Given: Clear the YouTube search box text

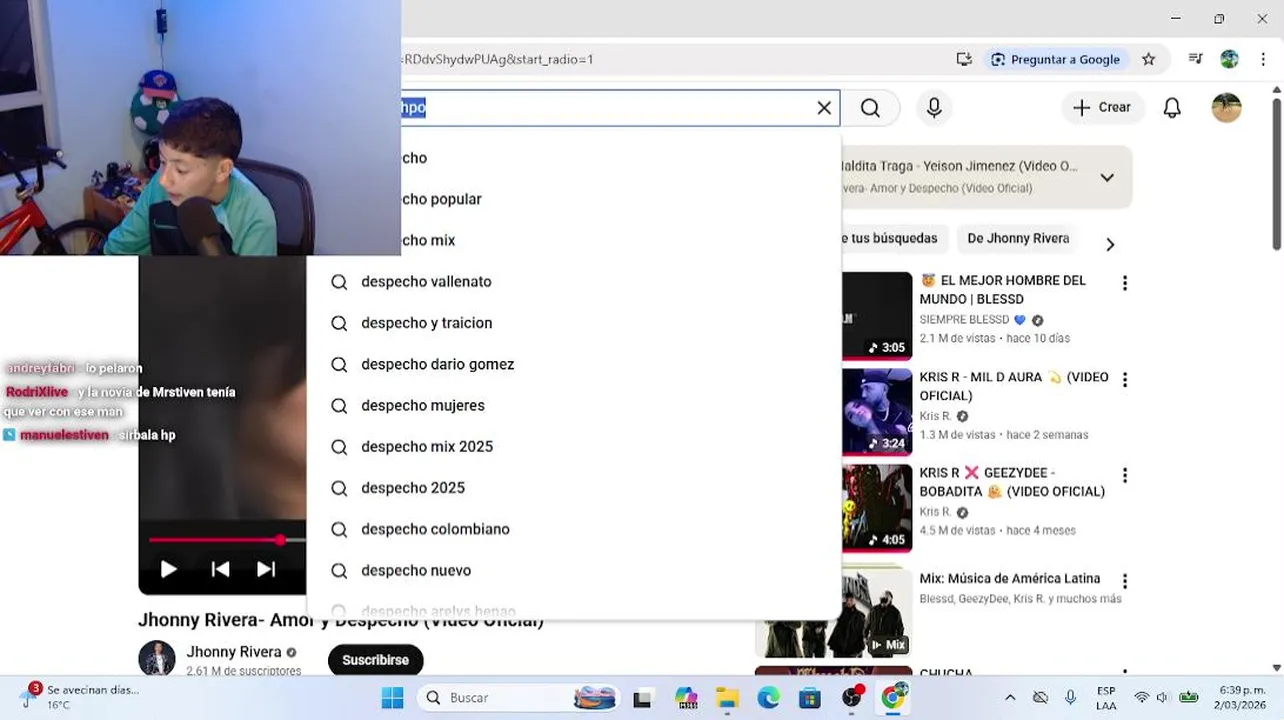Looking at the screenshot, I should pyautogui.click(x=824, y=108).
